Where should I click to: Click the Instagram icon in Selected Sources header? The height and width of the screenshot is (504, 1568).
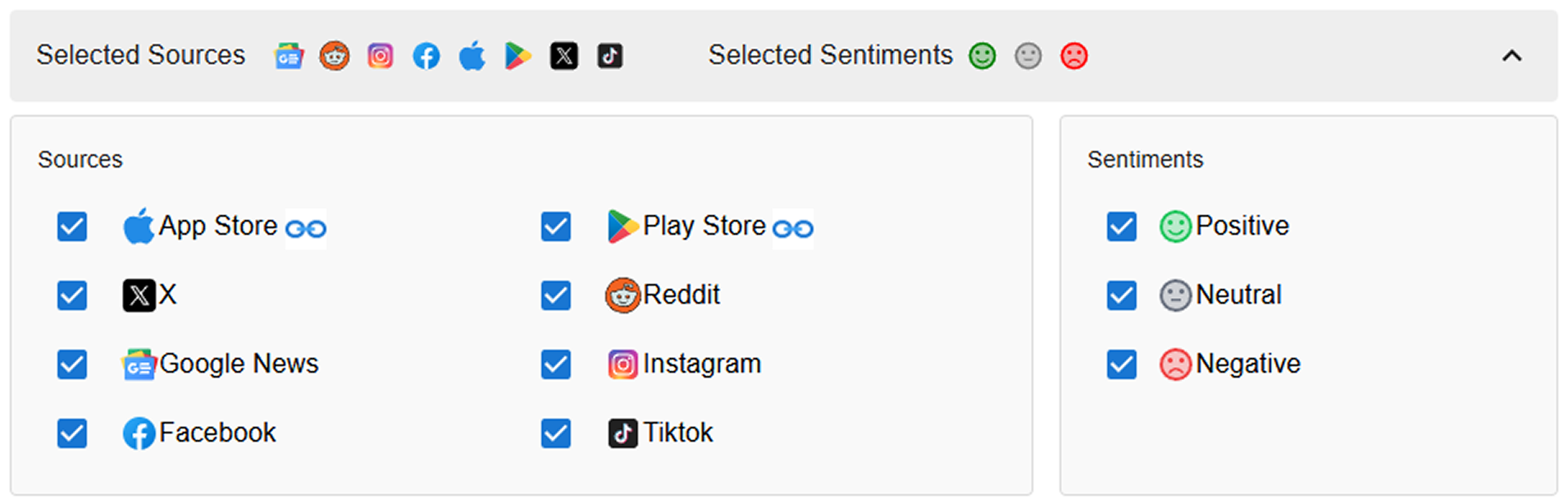point(381,56)
